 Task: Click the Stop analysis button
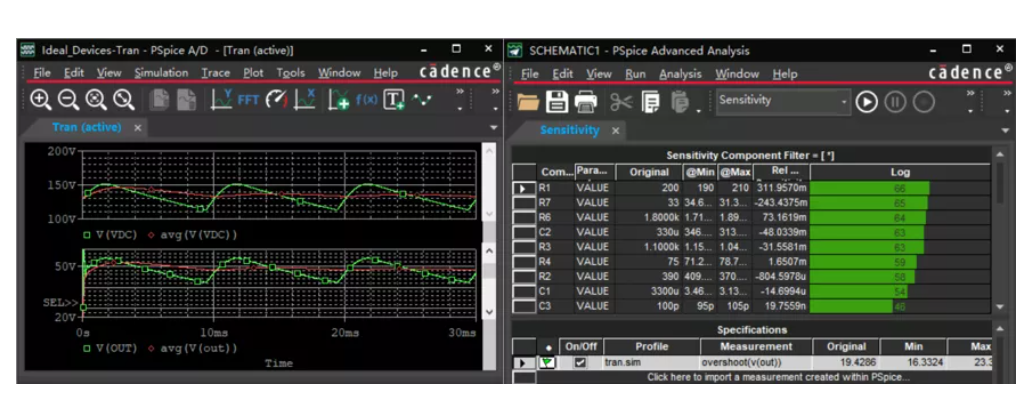924,102
